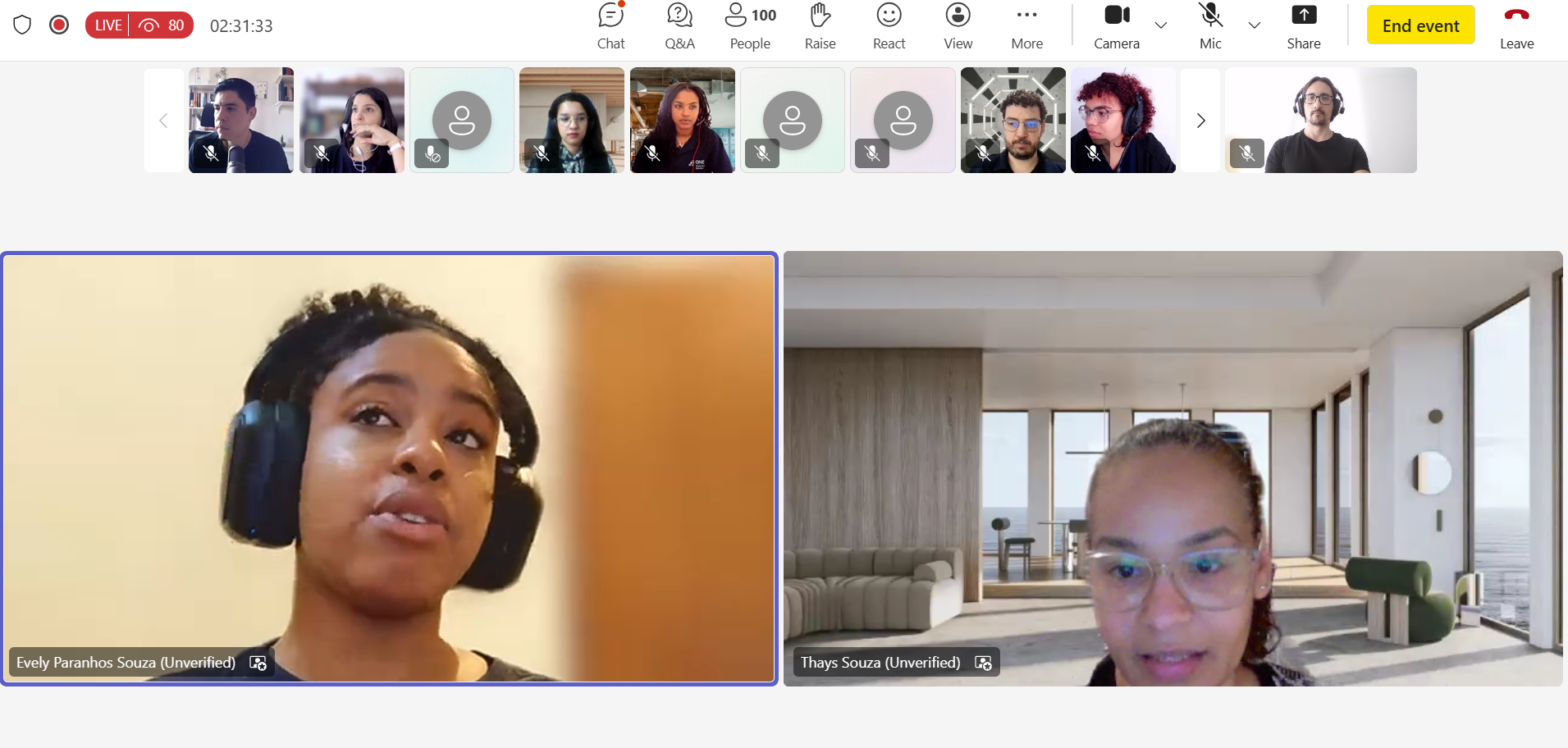Open the Q&A panel
This screenshot has width=1568, height=748.
coord(679,26)
